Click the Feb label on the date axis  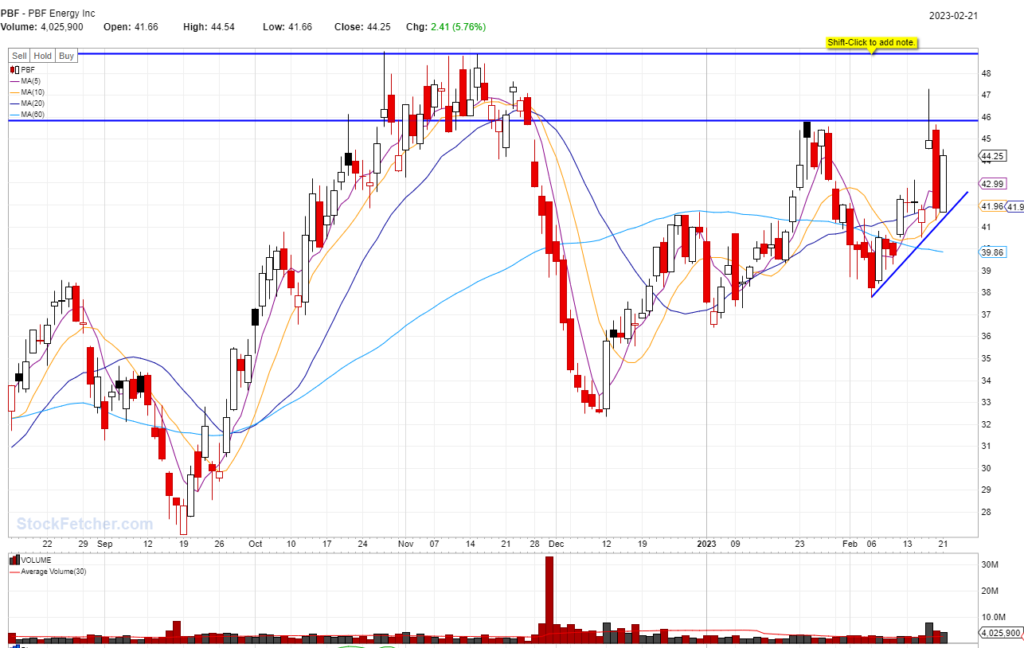850,544
